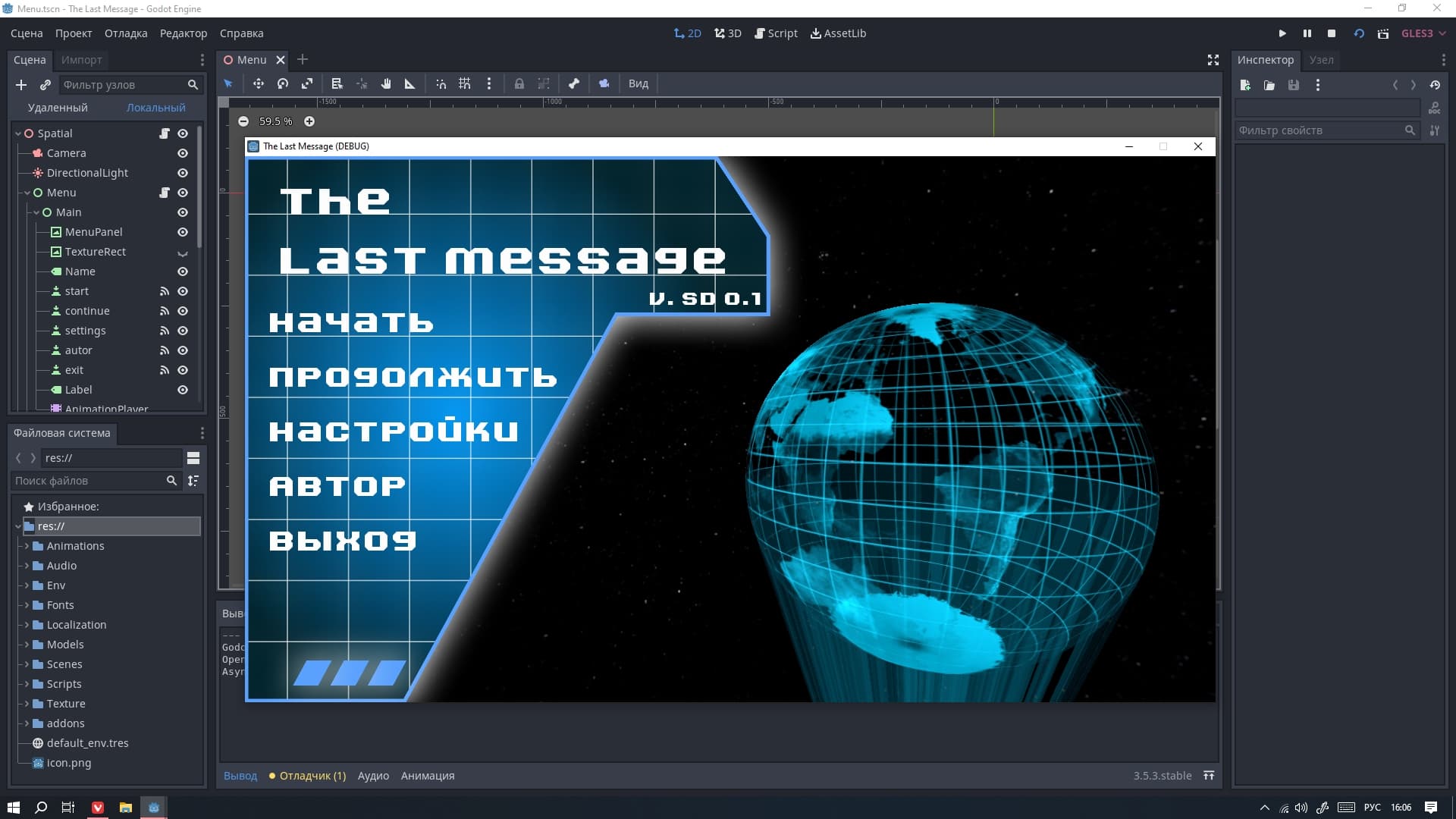Image resolution: width=1456 pixels, height=819 pixels.
Task: Toggle file system split view mode
Action: (193, 458)
